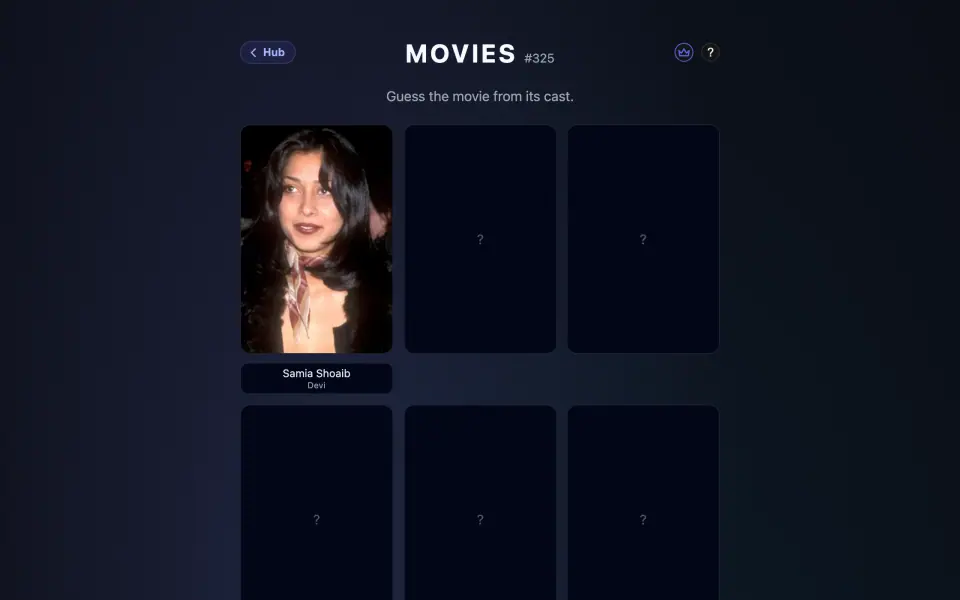Click the #325 puzzle number
This screenshot has height=600, width=960.
(x=539, y=58)
